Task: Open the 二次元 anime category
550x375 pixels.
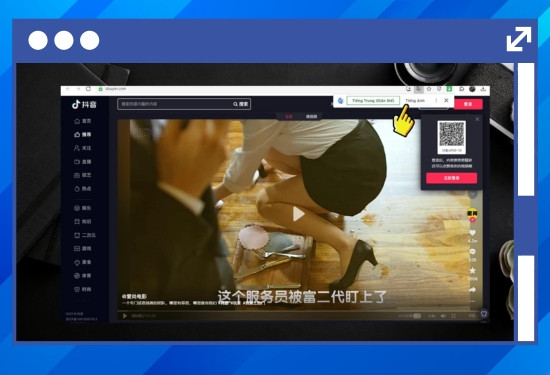Action: pos(85,235)
